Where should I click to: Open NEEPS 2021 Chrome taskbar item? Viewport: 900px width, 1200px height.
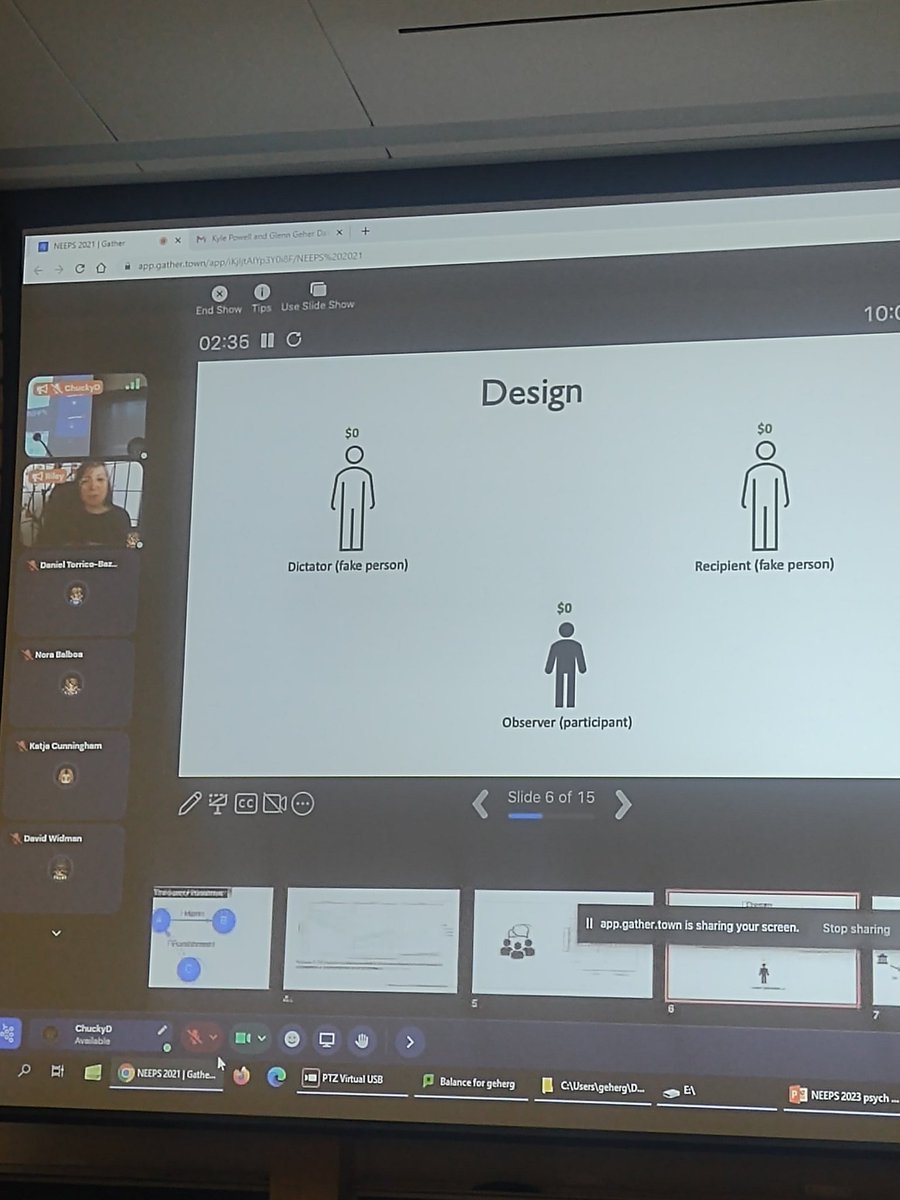[x=166, y=1074]
